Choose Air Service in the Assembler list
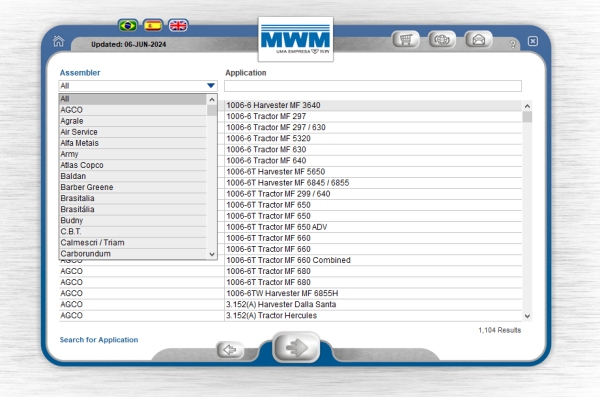600x397 pixels. 133,132
